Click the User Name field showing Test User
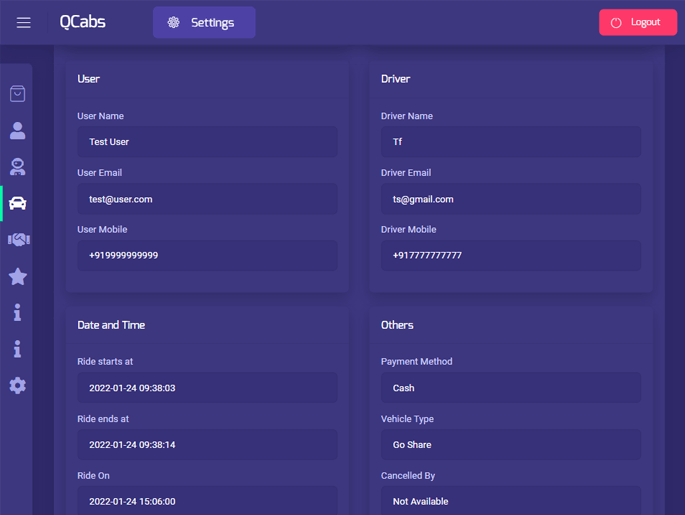Screen dimensions: 685x515 [207, 142]
